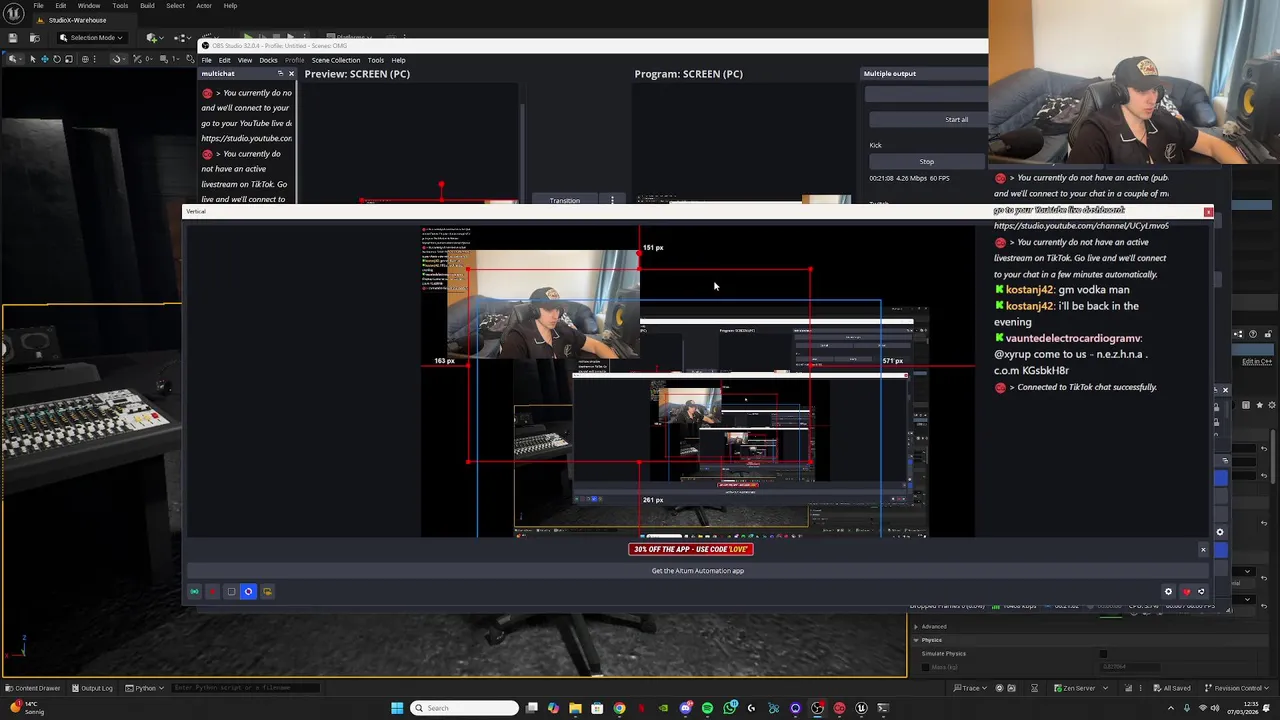Click Get the Aitum Automation app
The height and width of the screenshot is (720, 1280).
697,571
